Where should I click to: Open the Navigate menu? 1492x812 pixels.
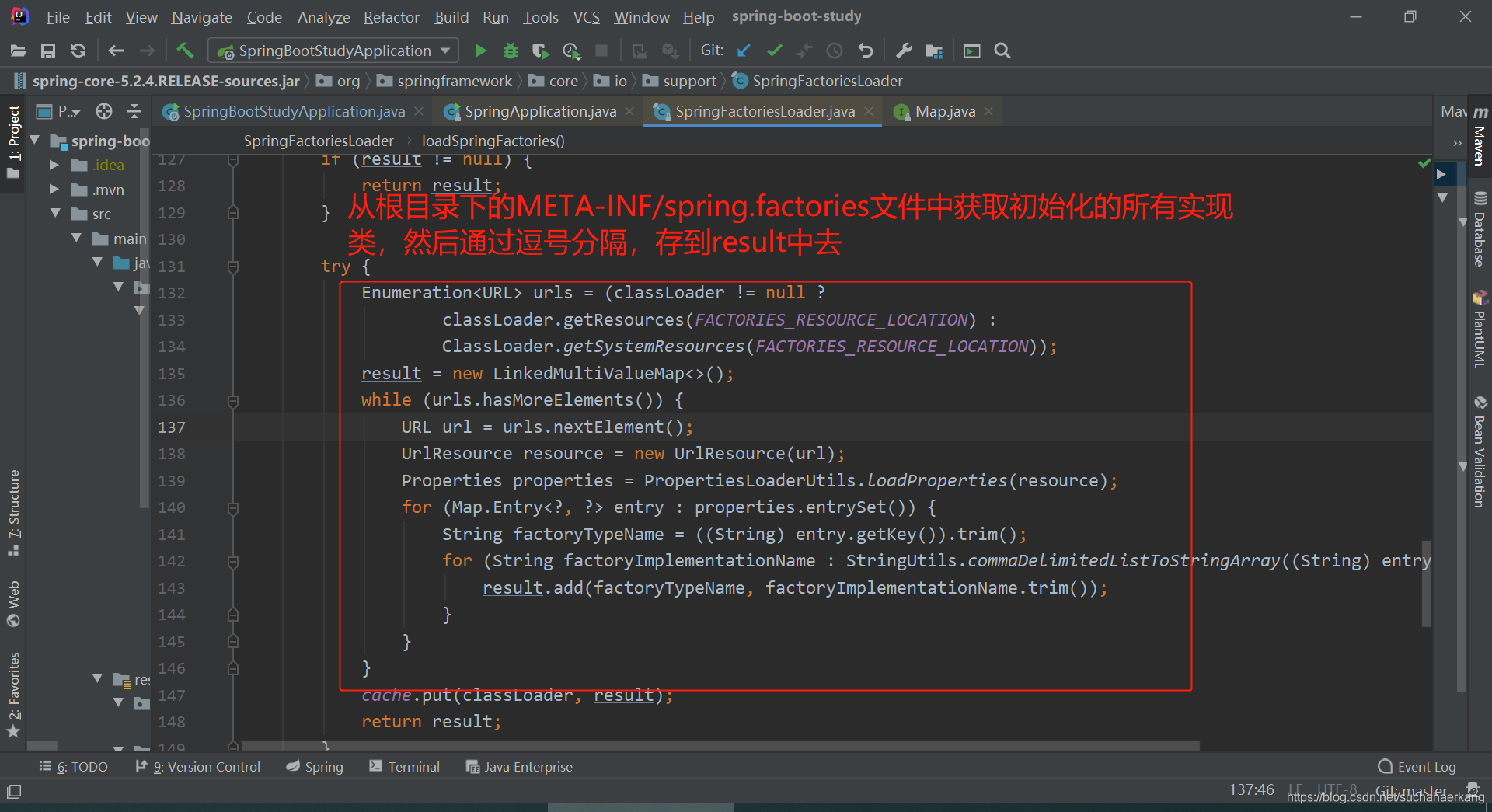[x=202, y=17]
